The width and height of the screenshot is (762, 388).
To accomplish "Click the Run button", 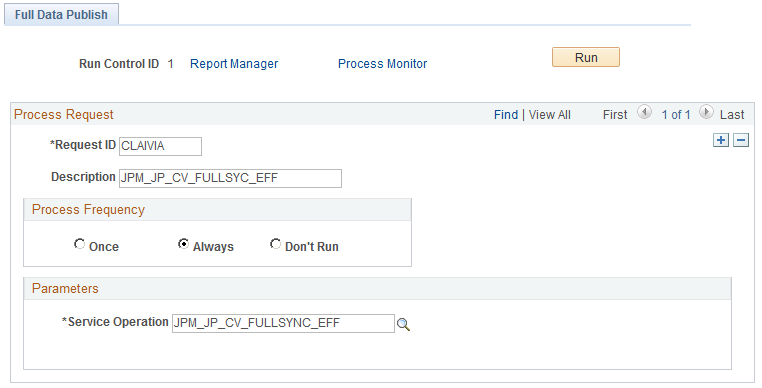I will click(586, 57).
